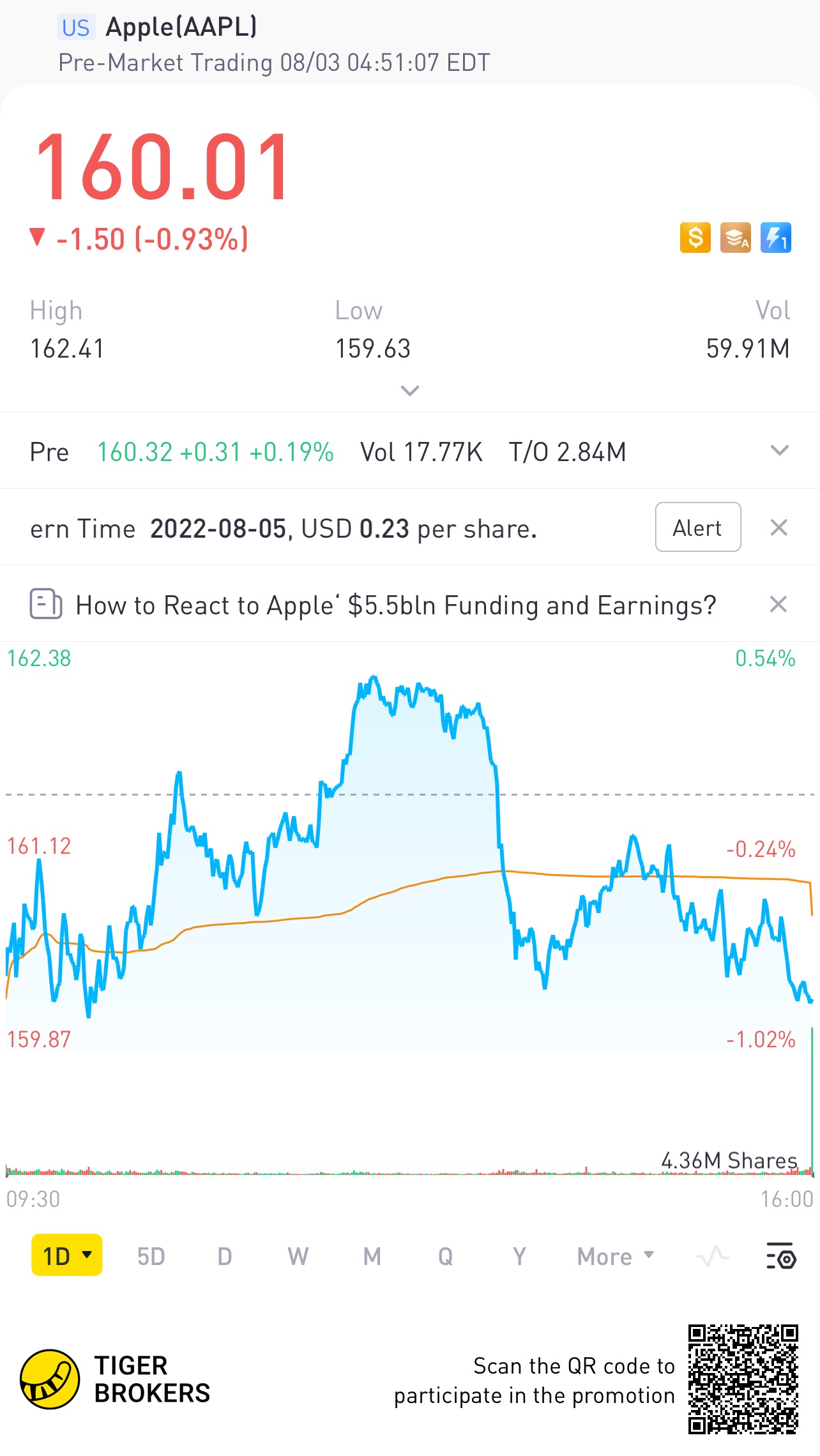Tap the Tiger Brokers logo
The image size is (820, 1456).
[x=50, y=1379]
